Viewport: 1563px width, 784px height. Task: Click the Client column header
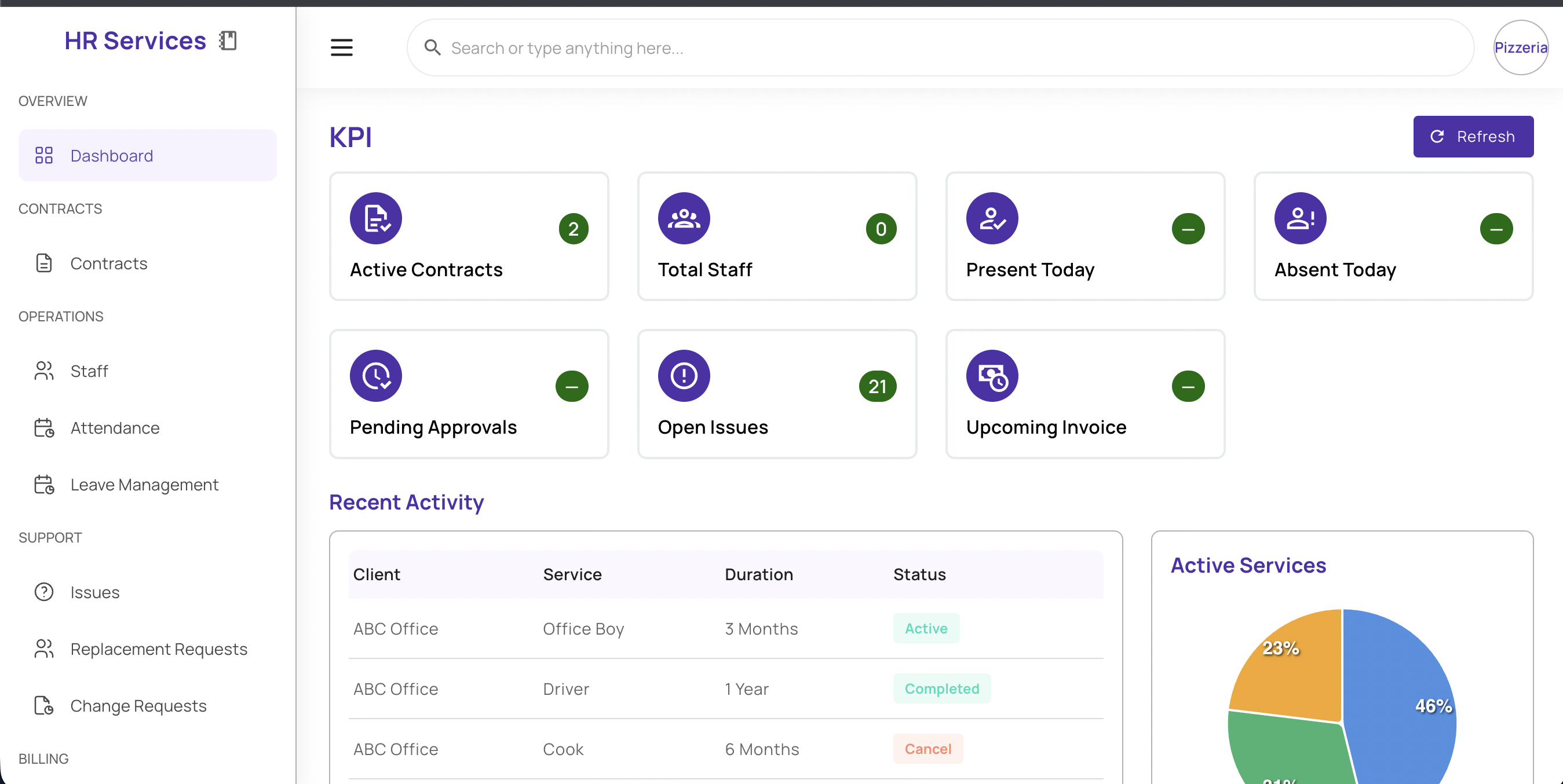tap(376, 574)
